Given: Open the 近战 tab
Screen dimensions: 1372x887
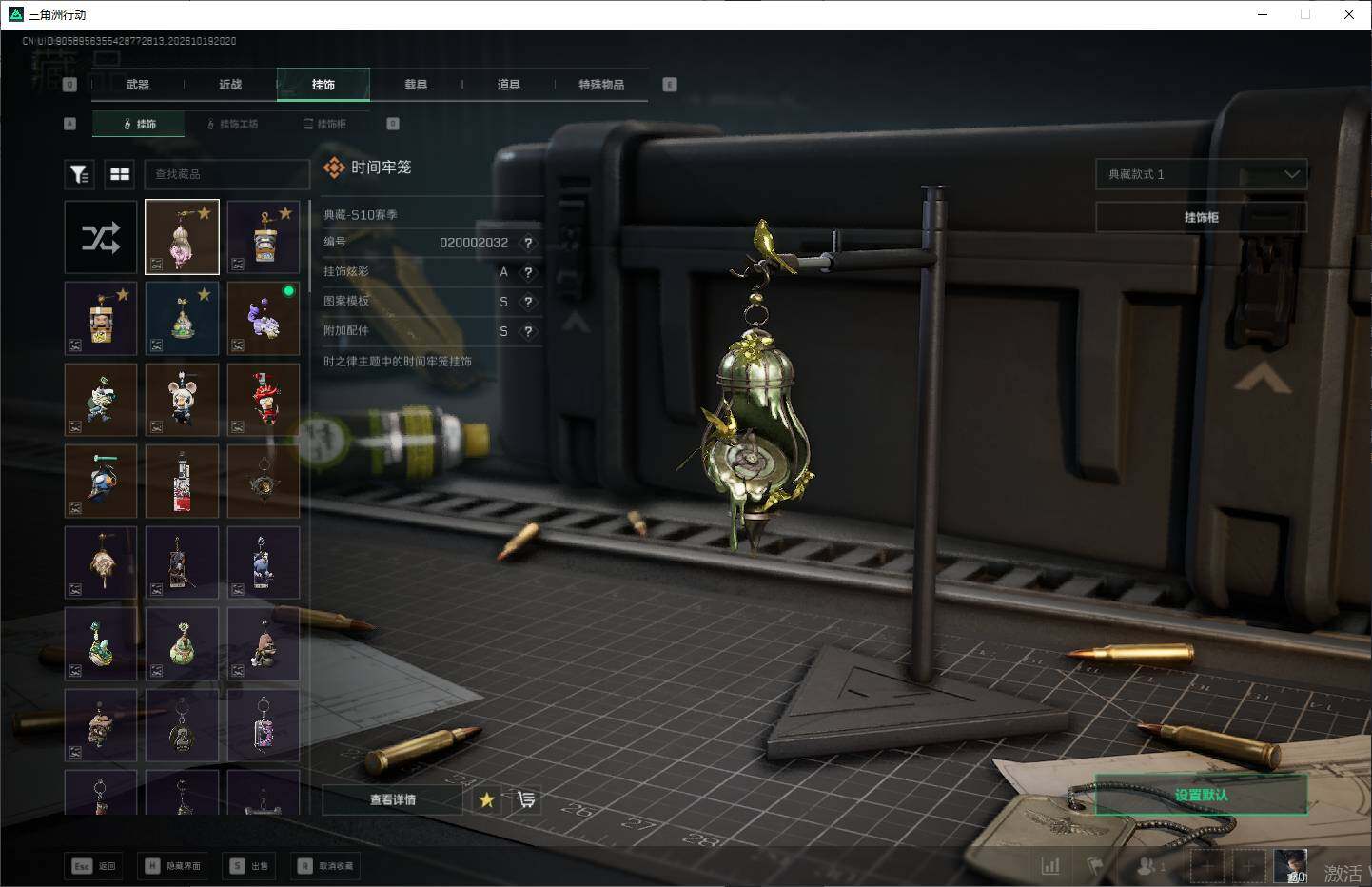Looking at the screenshot, I should point(230,85).
